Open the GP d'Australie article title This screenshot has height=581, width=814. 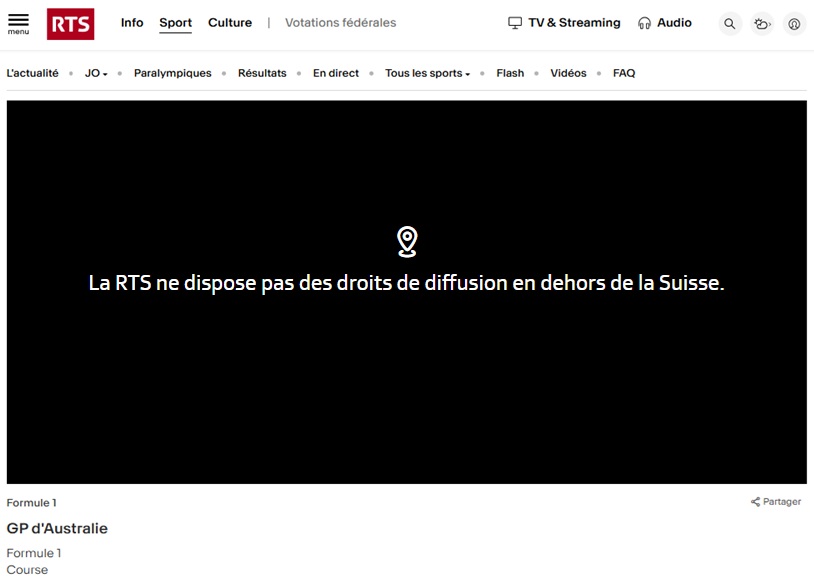point(57,528)
